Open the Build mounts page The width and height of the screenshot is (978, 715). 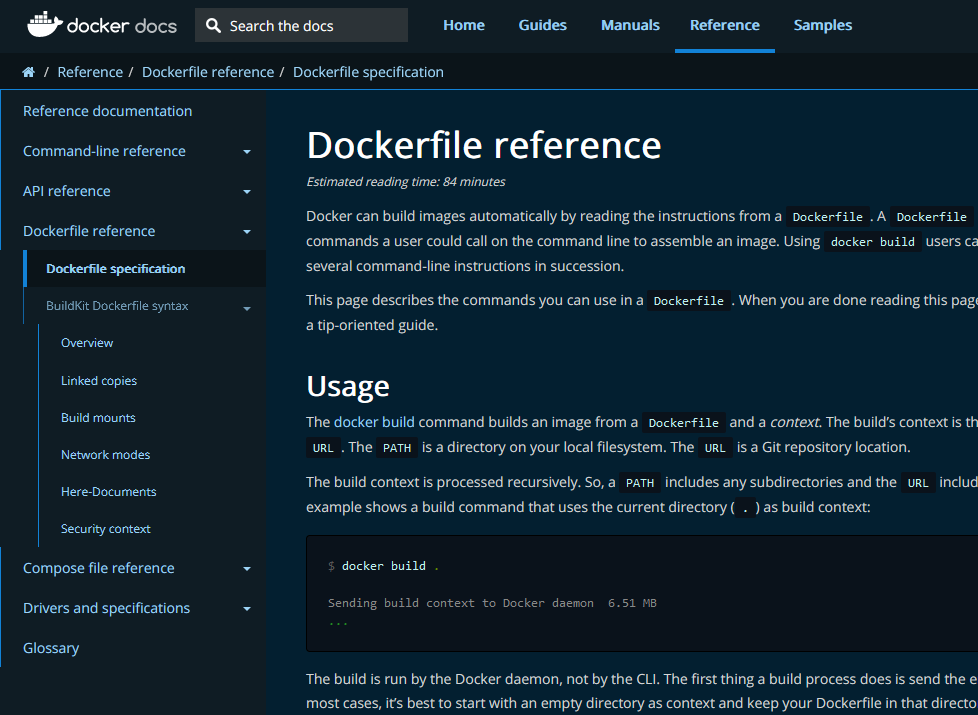98,418
